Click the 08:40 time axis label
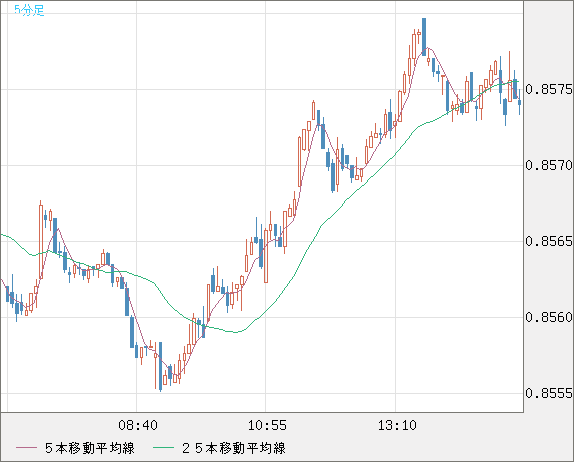Image resolution: width=574 pixels, height=462 pixels. pyautogui.click(x=138, y=425)
